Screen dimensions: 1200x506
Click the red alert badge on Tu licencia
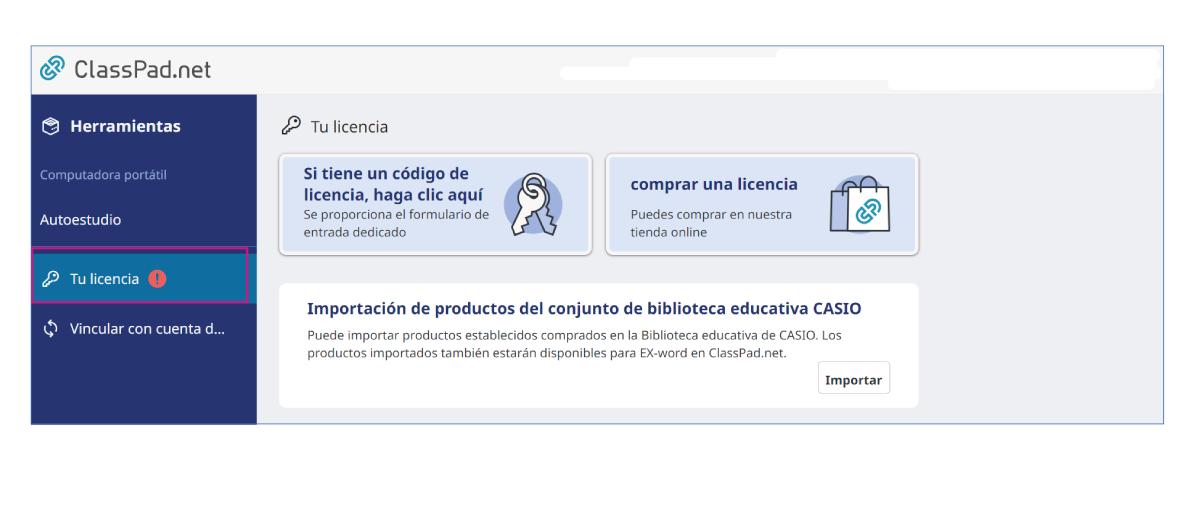[x=157, y=279]
